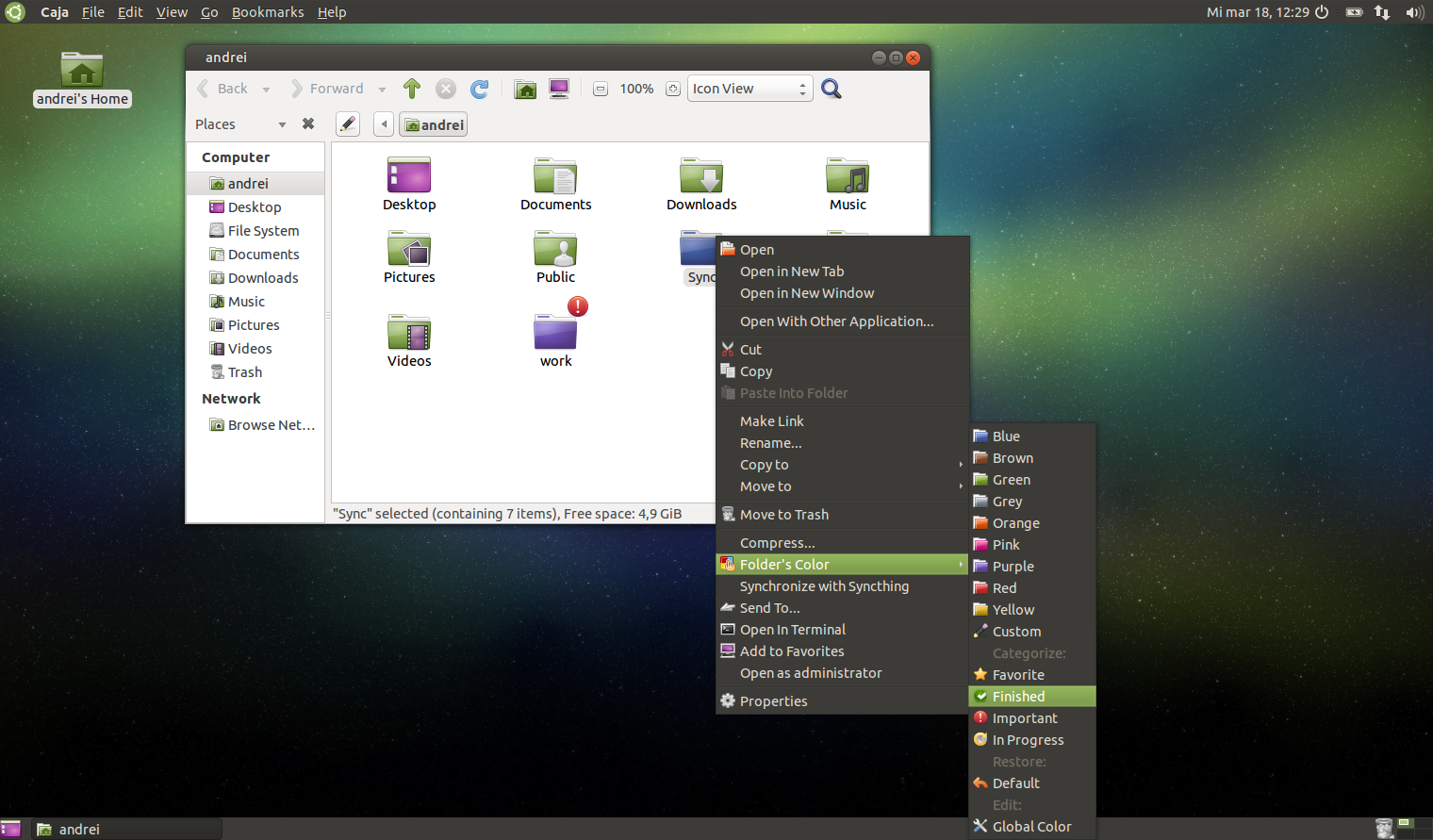Screen dimensions: 1433x840
Task: Expand the Forward button's dropdown arrow
Action: 383,88
